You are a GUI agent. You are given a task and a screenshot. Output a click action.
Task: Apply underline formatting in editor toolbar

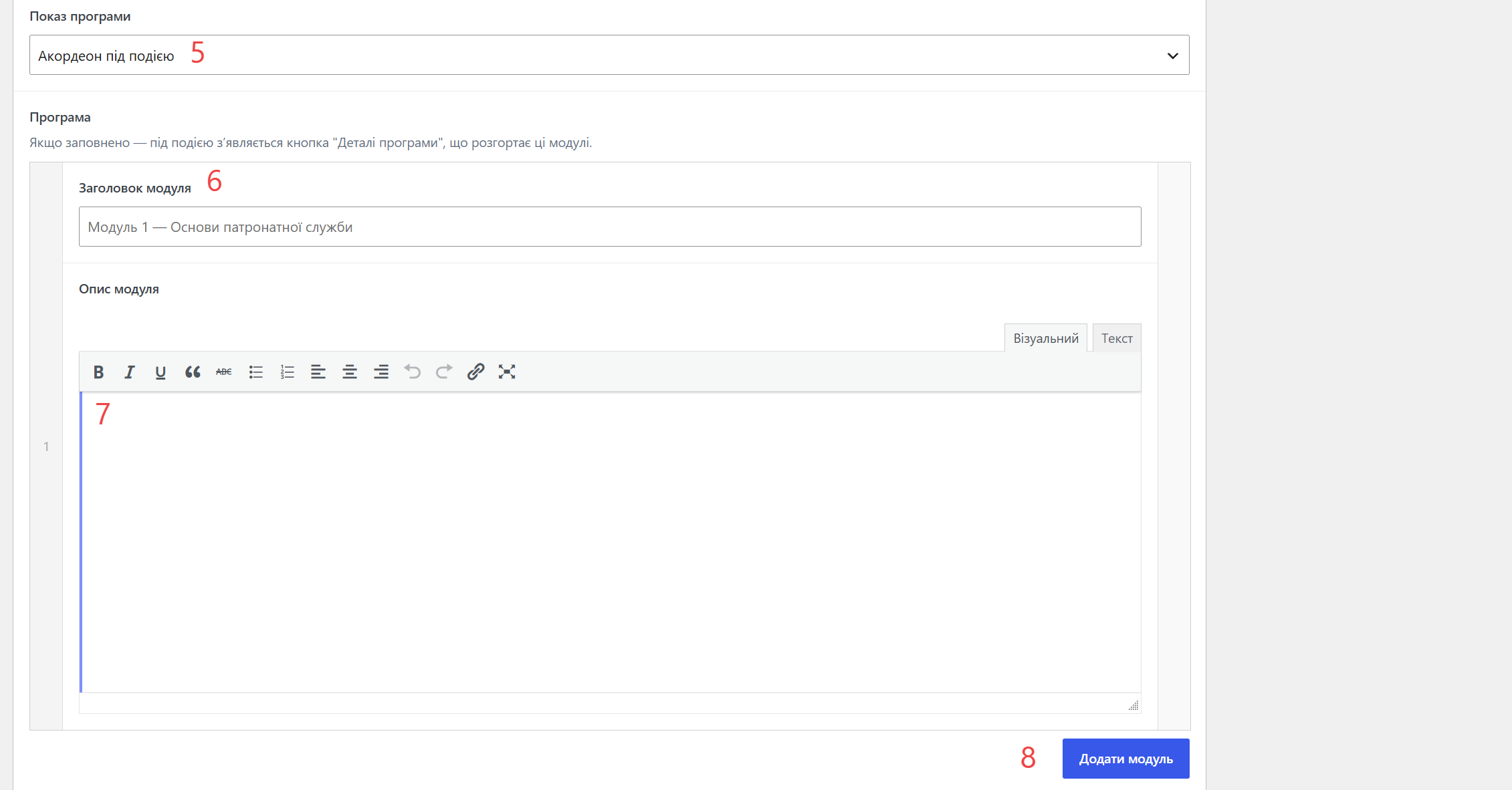point(160,372)
